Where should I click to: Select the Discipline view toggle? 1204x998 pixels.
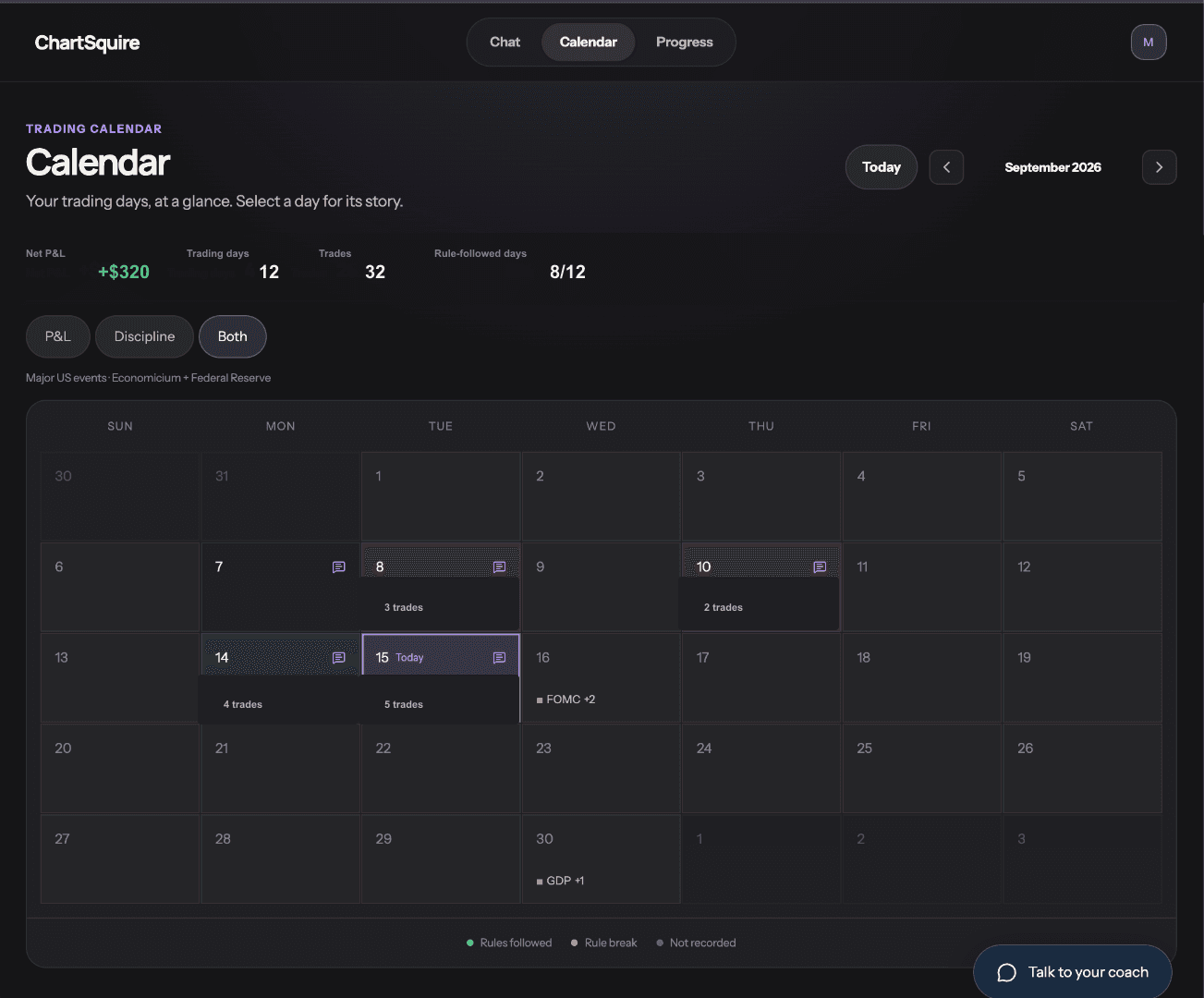click(144, 336)
